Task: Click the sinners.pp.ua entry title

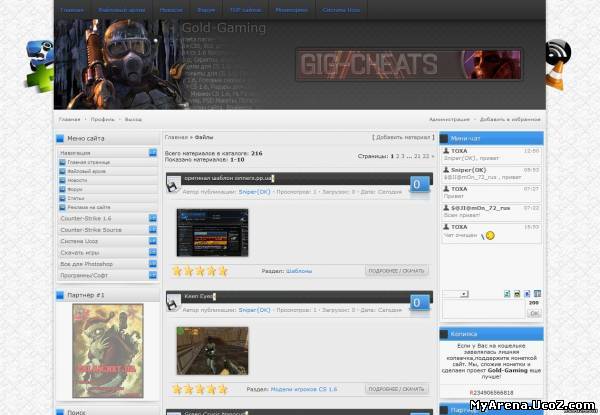Action: [x=228, y=178]
